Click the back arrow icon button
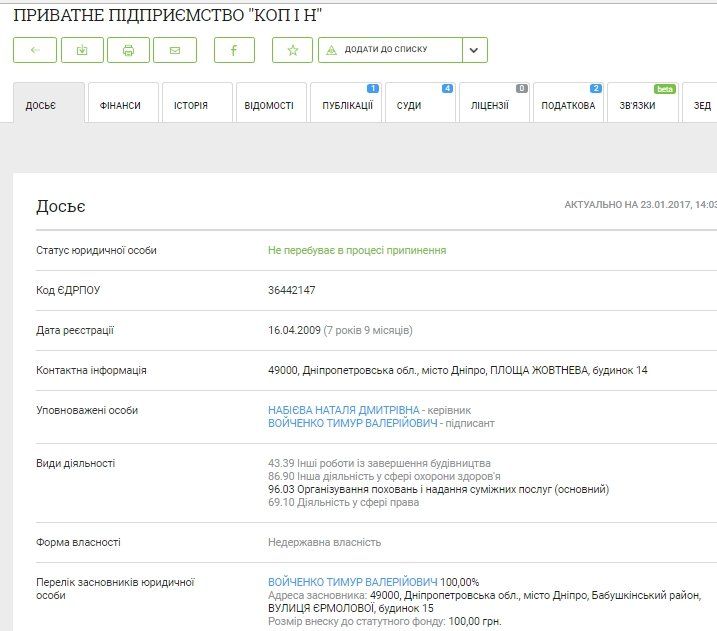The image size is (717, 631). (35, 50)
